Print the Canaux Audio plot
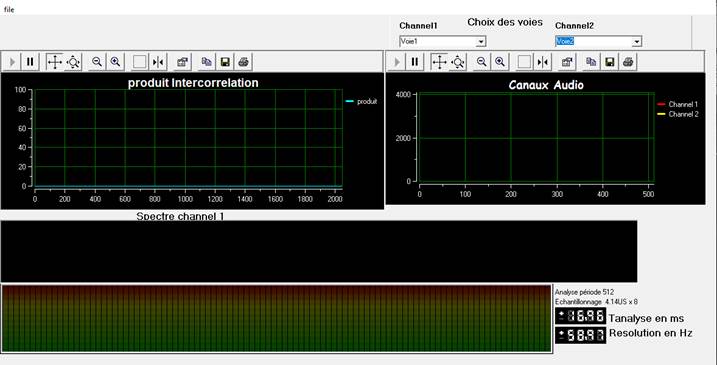 point(628,62)
